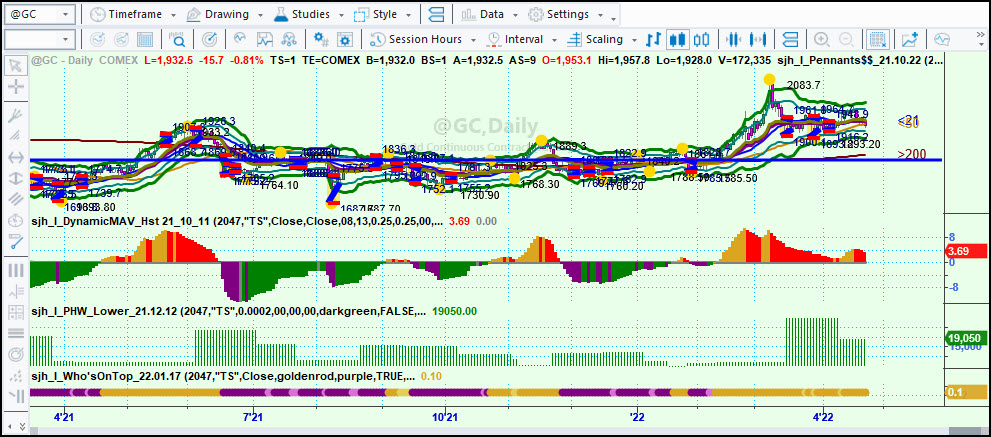Image resolution: width=991 pixels, height=437 pixels.
Task: Open the data grid table icon
Action: (x=145, y=39)
